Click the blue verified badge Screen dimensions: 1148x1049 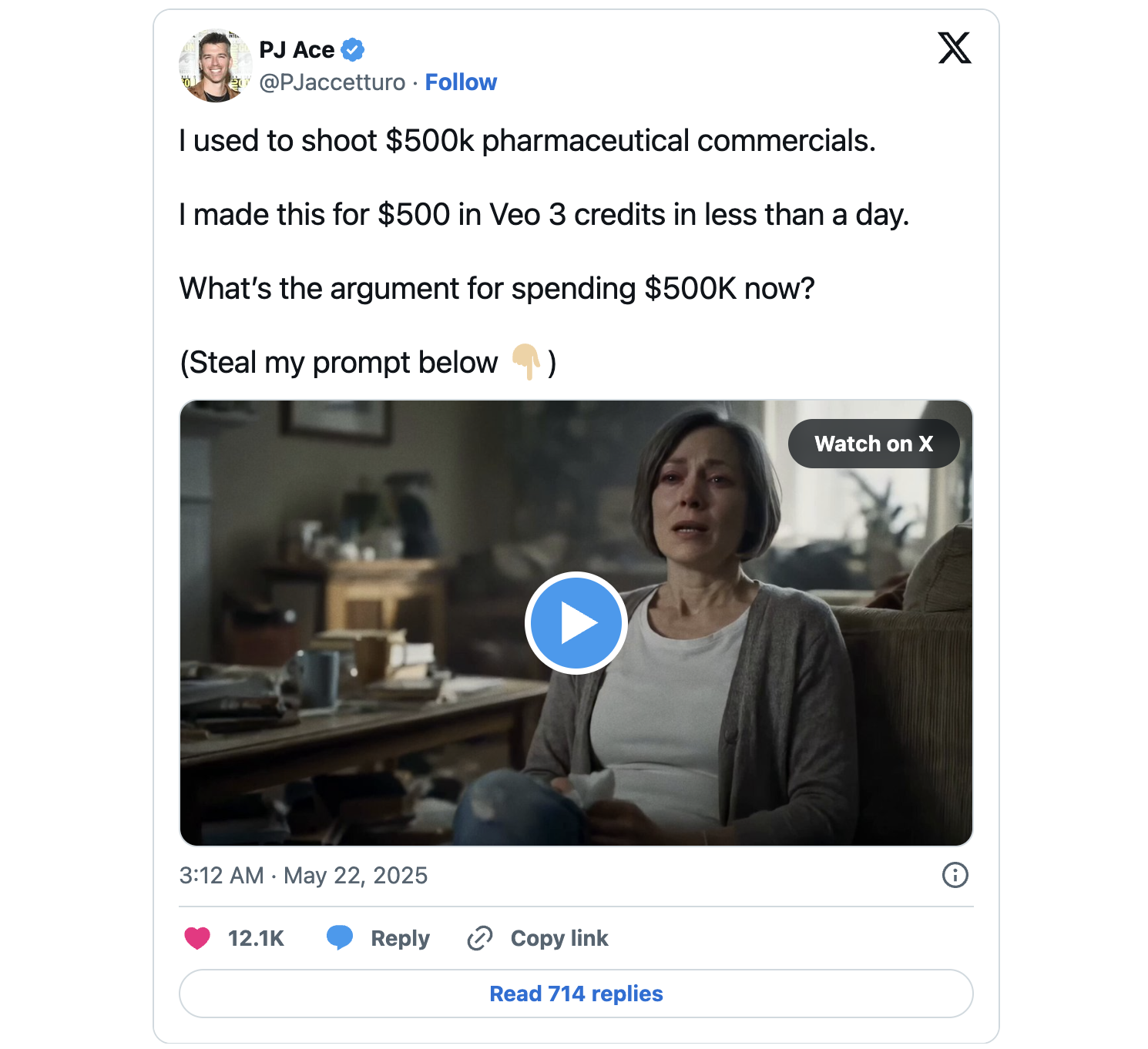pyautogui.click(x=353, y=50)
